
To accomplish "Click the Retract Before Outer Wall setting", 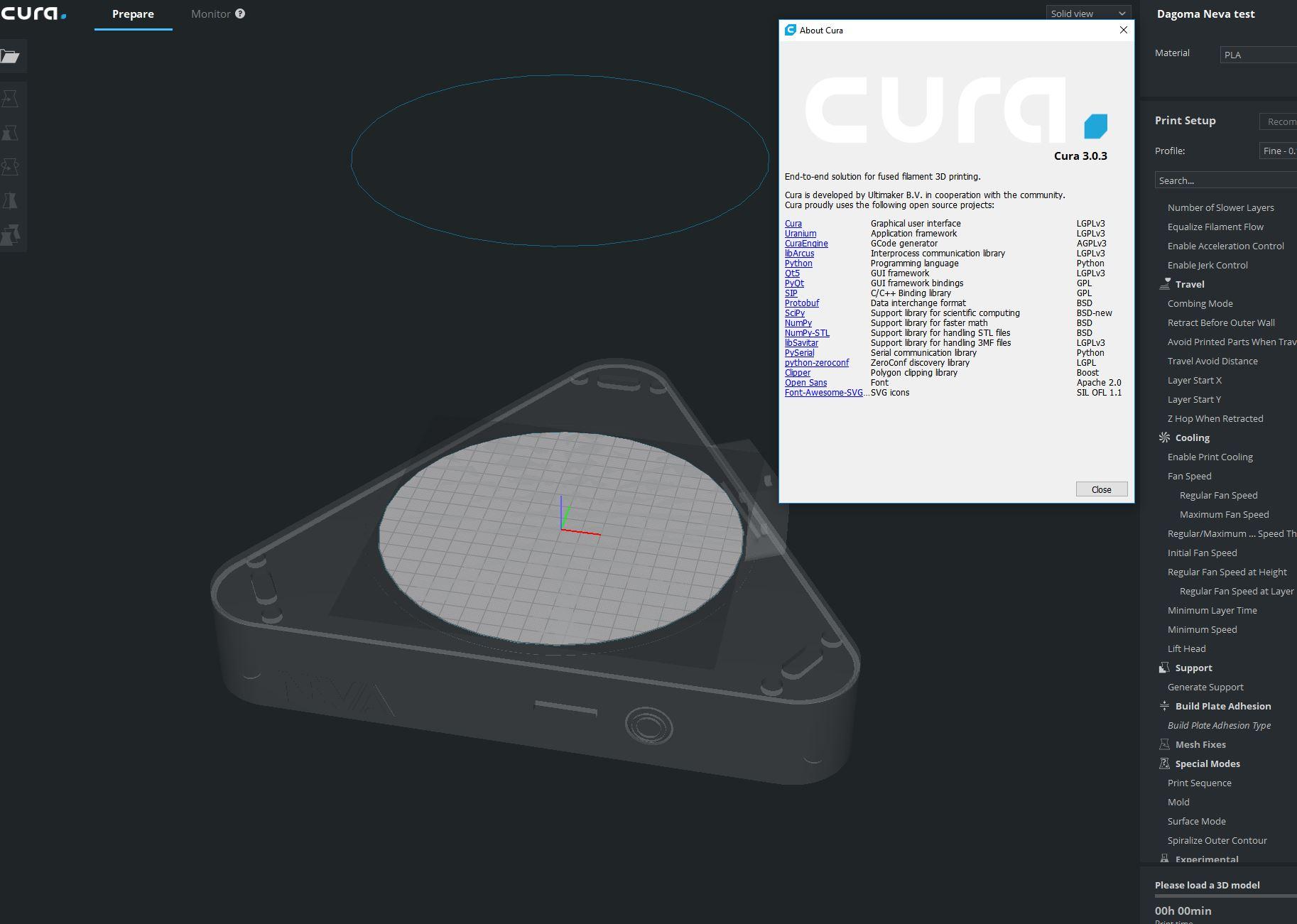I will [1221, 322].
